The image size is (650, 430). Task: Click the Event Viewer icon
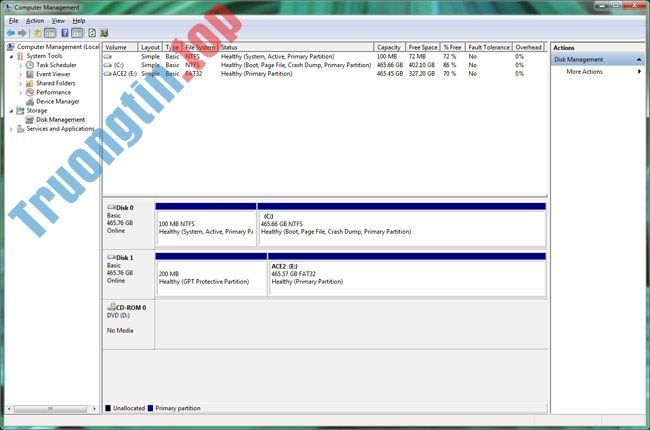(30, 74)
